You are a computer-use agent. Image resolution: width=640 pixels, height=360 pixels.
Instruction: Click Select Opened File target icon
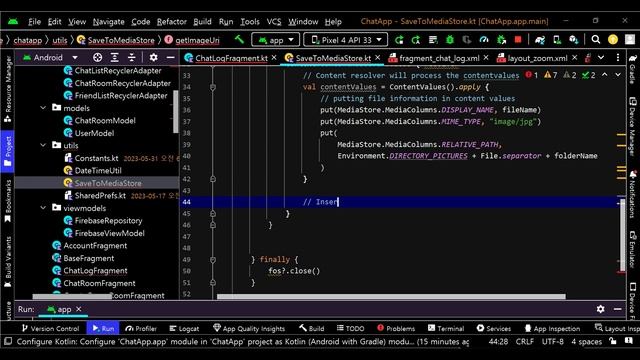(97, 58)
